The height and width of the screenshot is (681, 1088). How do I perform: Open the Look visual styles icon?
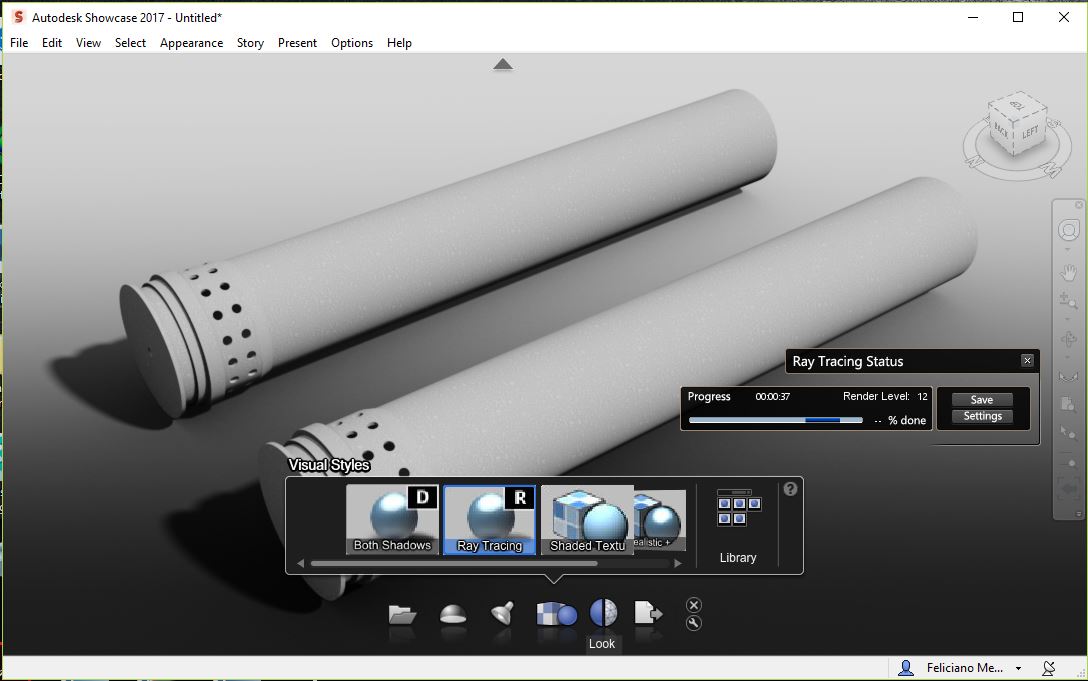click(x=601, y=614)
